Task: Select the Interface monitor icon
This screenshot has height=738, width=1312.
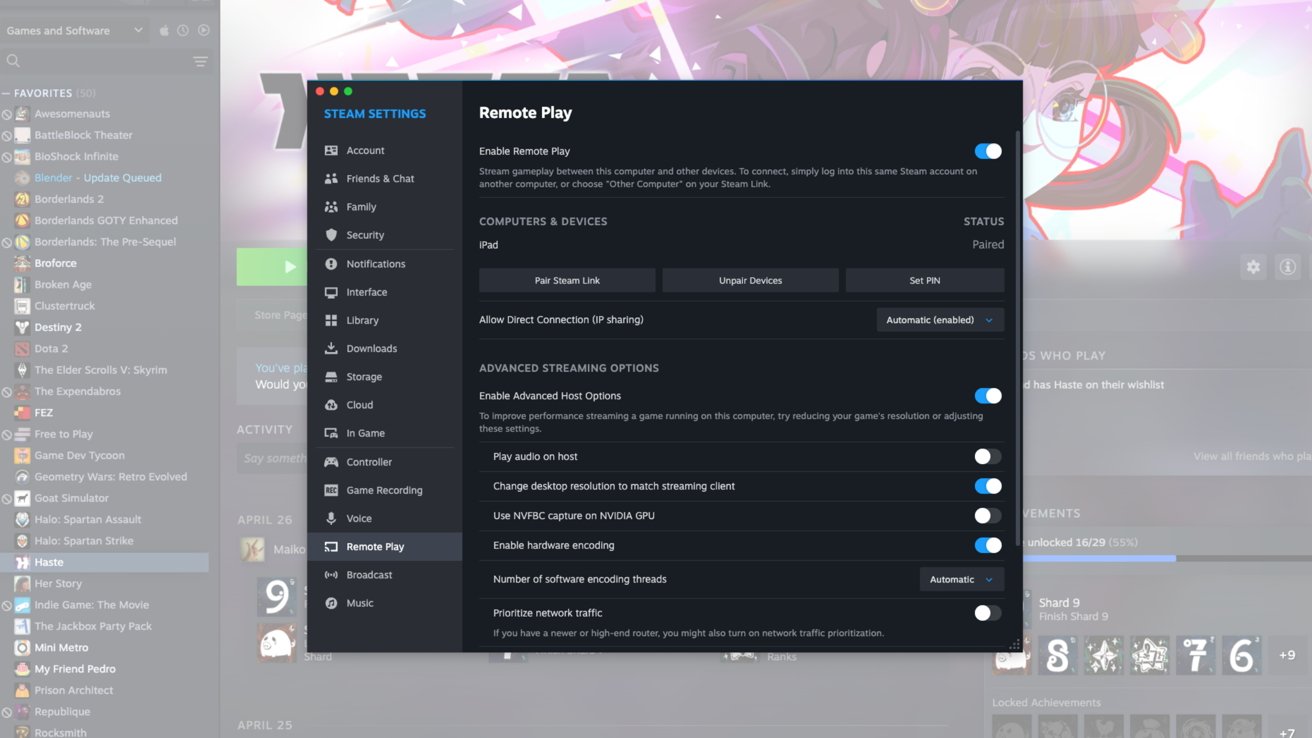Action: pyautogui.click(x=331, y=292)
